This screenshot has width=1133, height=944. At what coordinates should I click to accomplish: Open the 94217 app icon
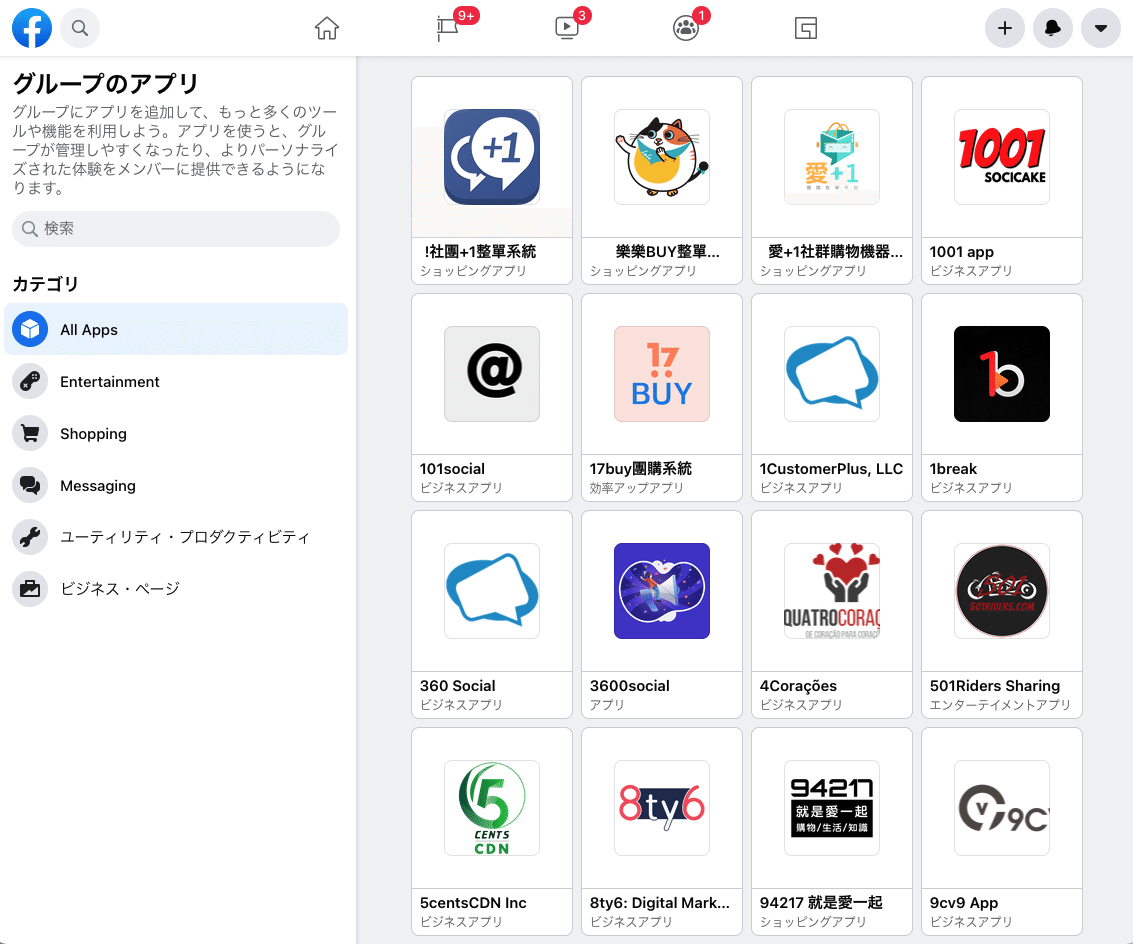tap(832, 808)
